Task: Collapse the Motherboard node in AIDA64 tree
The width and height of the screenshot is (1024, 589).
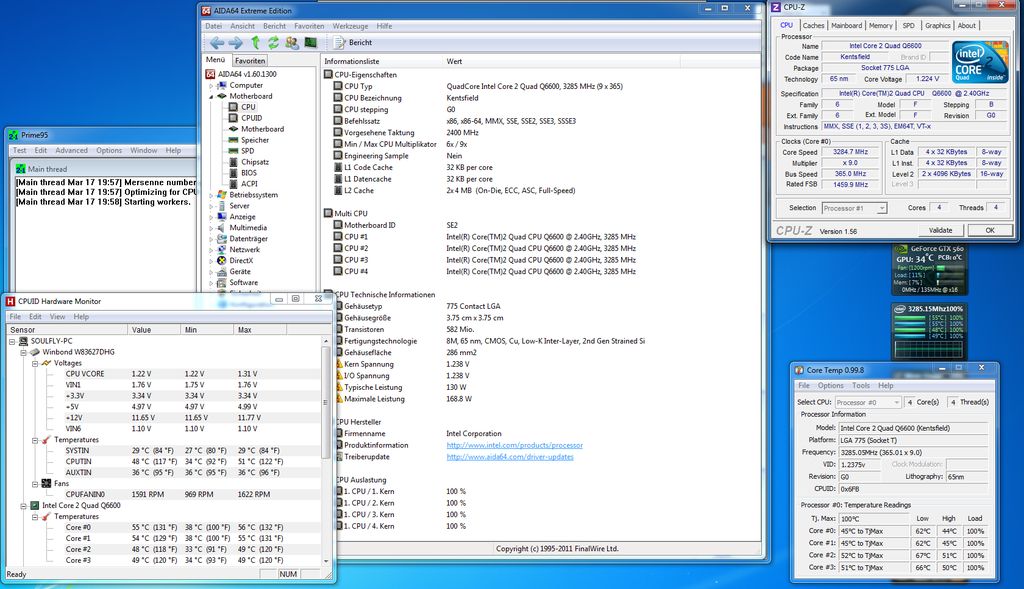Action: coord(211,97)
